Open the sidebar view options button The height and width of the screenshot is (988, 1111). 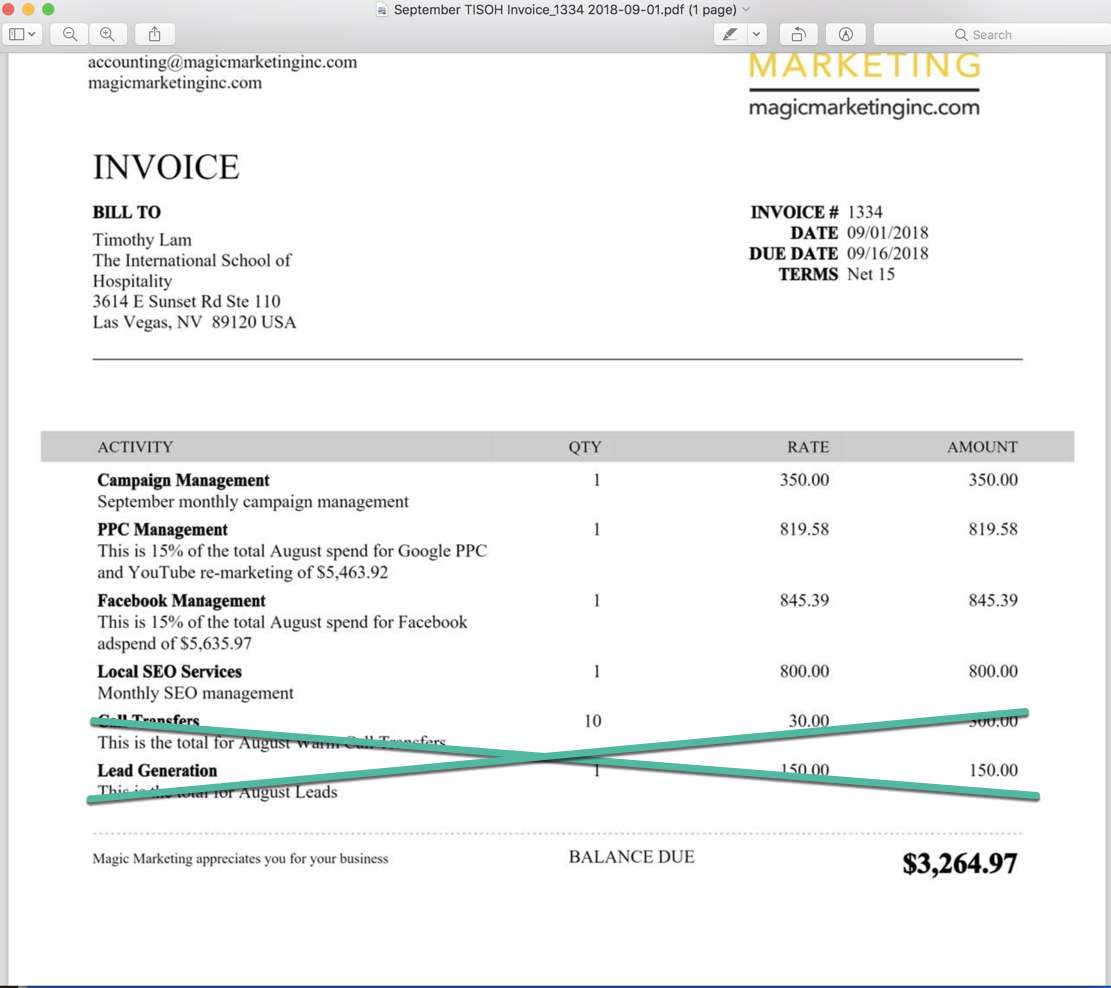click(x=22, y=34)
